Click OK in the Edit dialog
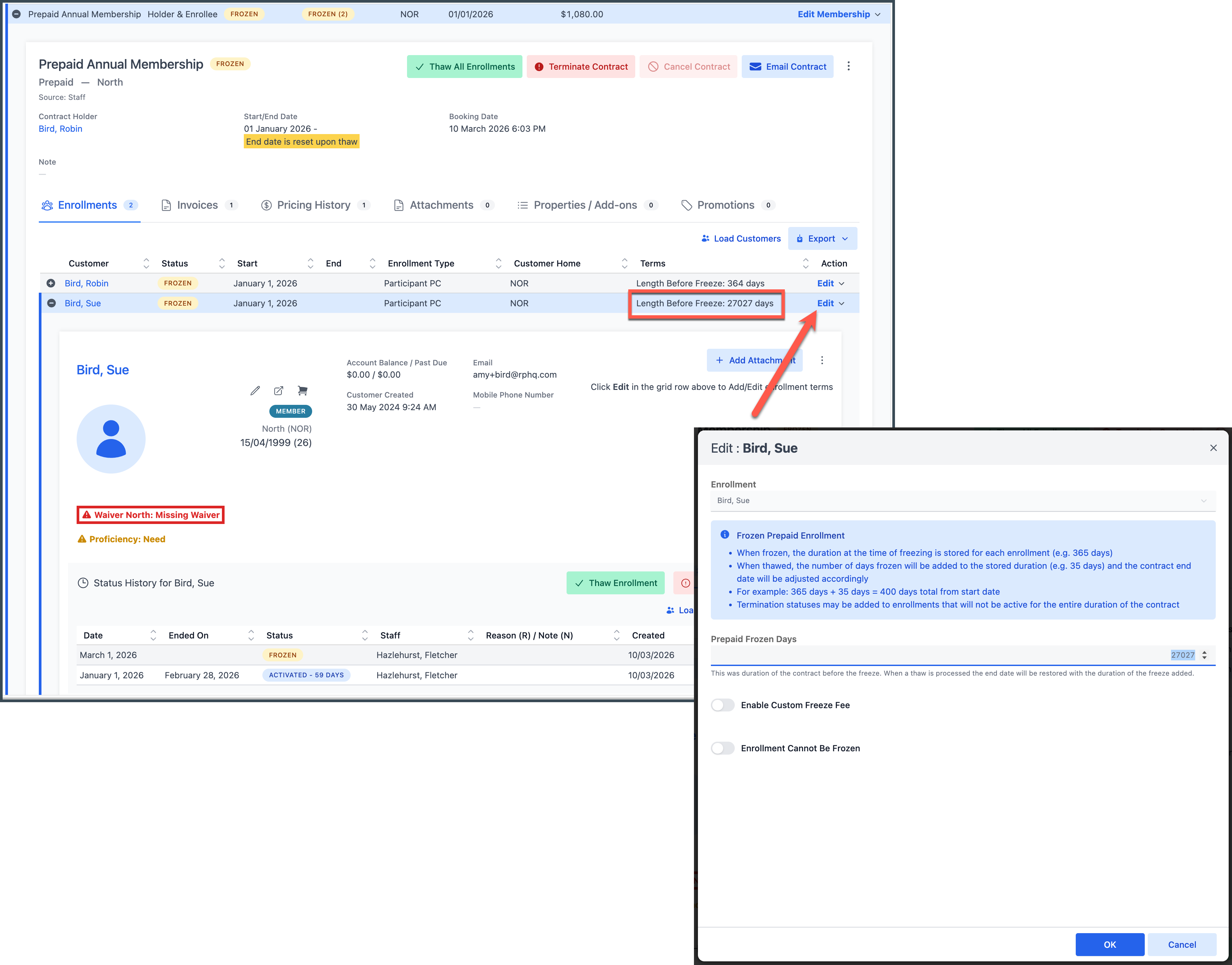1232x965 pixels. point(1109,944)
